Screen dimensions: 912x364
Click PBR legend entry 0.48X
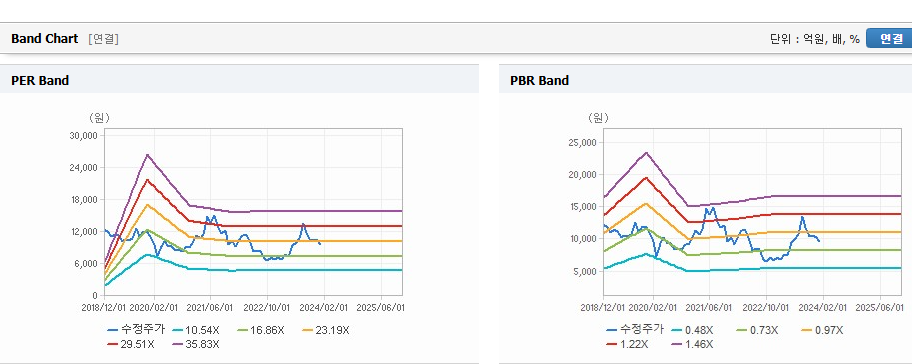pyautogui.click(x=692, y=330)
